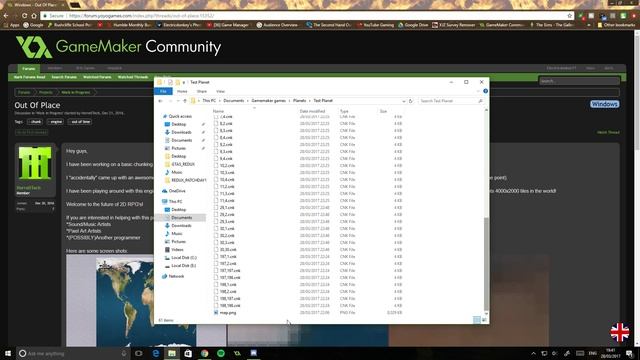Click Properties icon in Explorer title bar
Screen dimensions: 640x360
coord(170,82)
